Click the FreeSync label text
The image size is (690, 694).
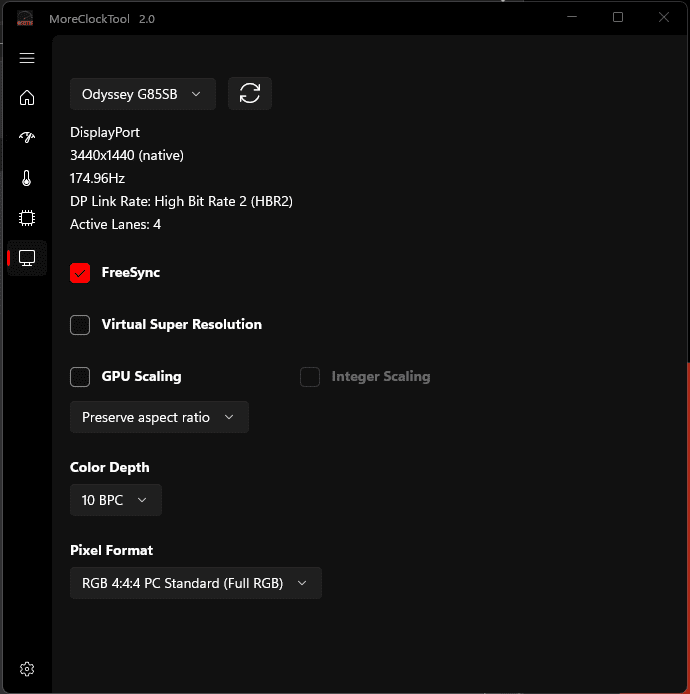(x=131, y=273)
